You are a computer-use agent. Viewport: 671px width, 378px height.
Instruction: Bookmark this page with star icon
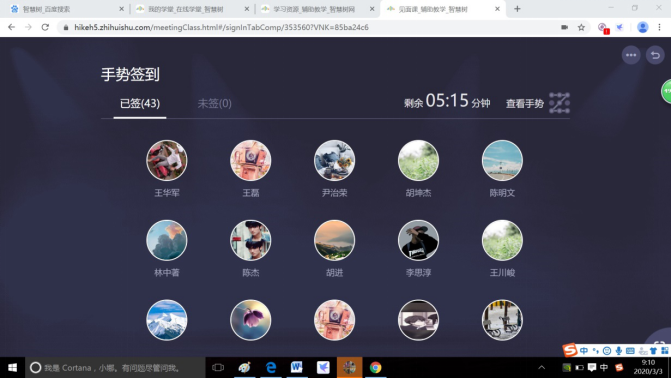click(x=581, y=27)
